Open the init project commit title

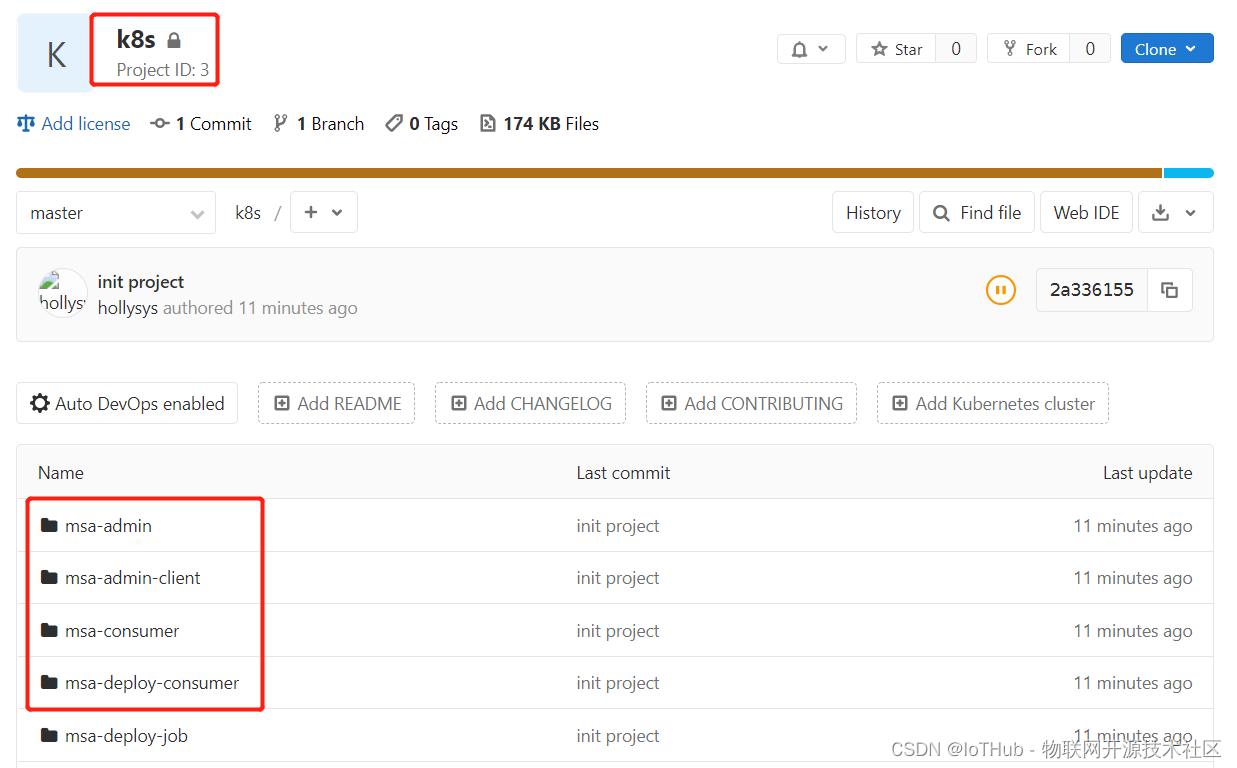(141, 282)
